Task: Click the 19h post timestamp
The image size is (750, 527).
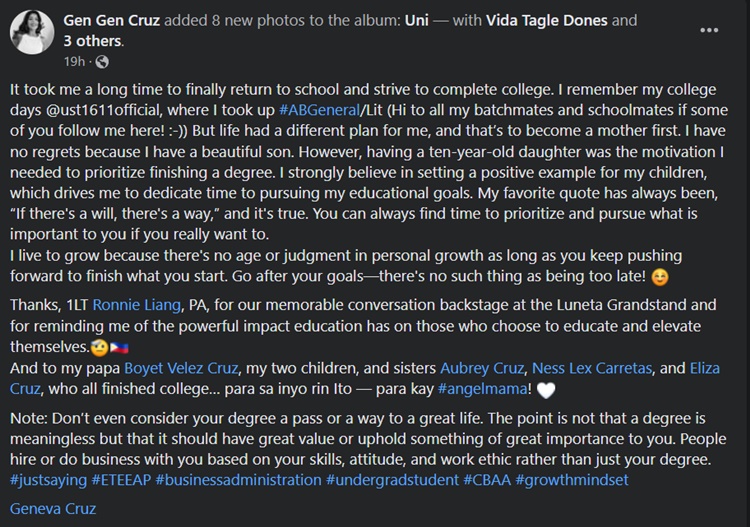Action: pos(74,62)
